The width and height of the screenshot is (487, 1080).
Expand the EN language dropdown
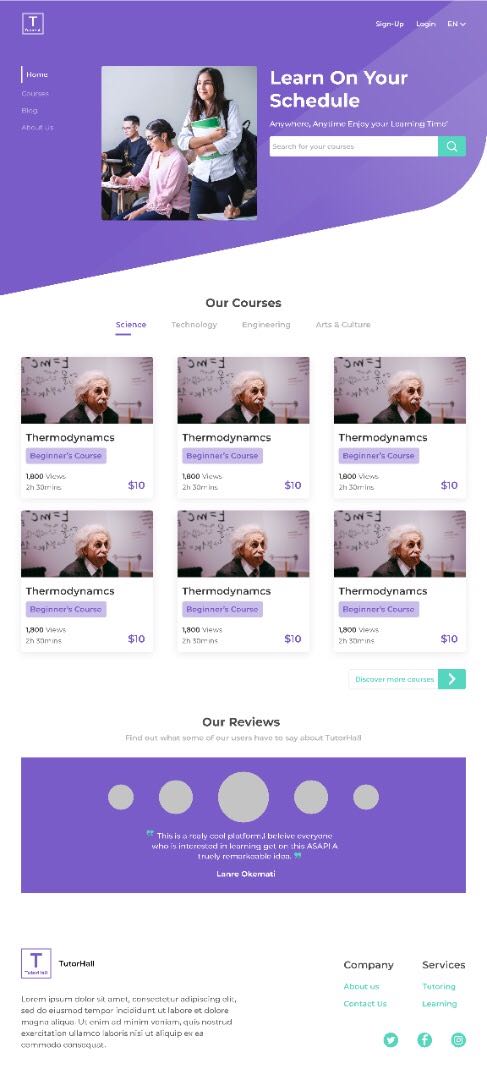click(x=456, y=24)
